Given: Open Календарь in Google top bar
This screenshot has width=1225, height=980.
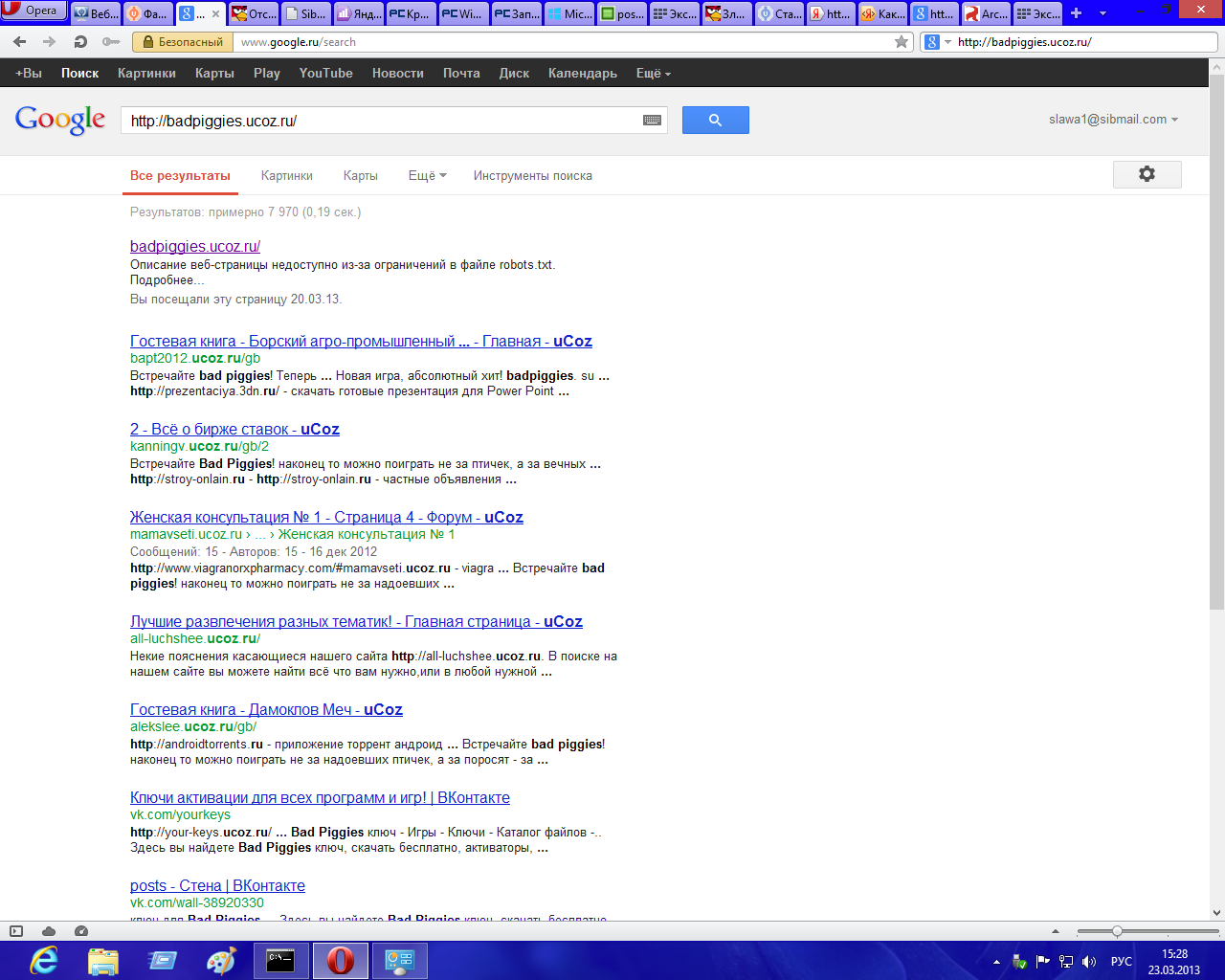Looking at the screenshot, I should point(583,73).
